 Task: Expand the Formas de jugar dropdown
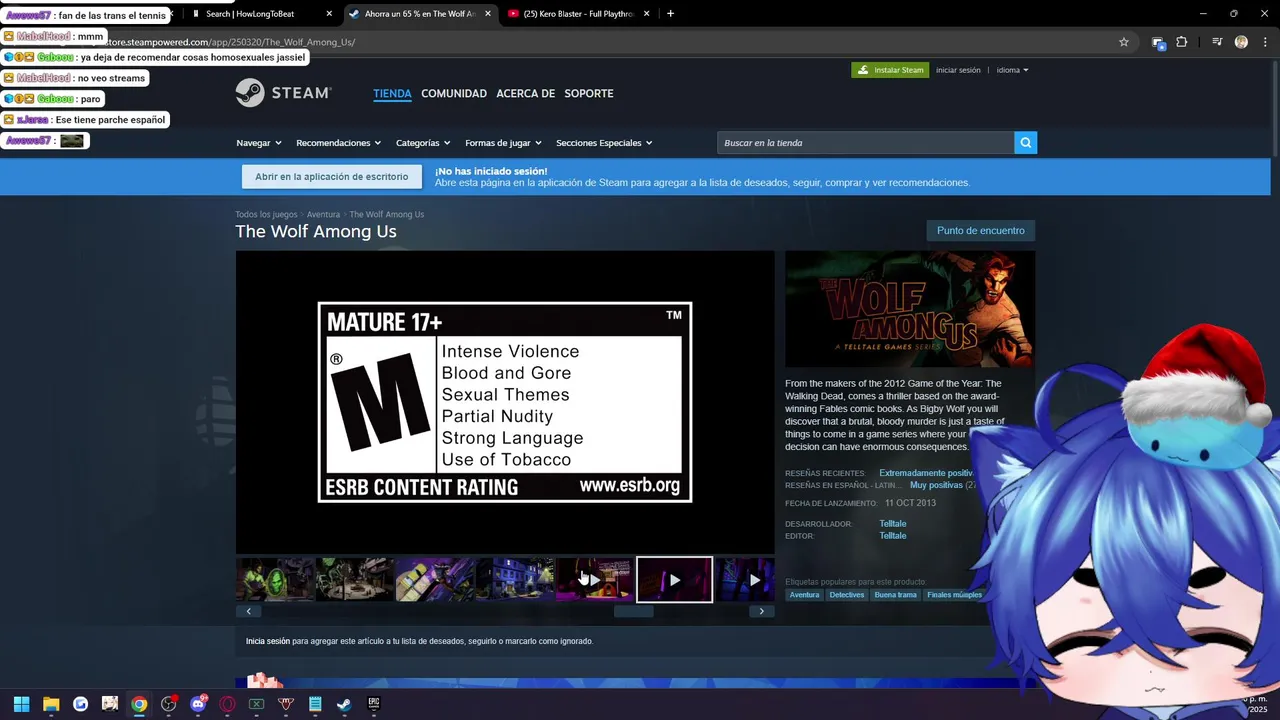pos(503,143)
